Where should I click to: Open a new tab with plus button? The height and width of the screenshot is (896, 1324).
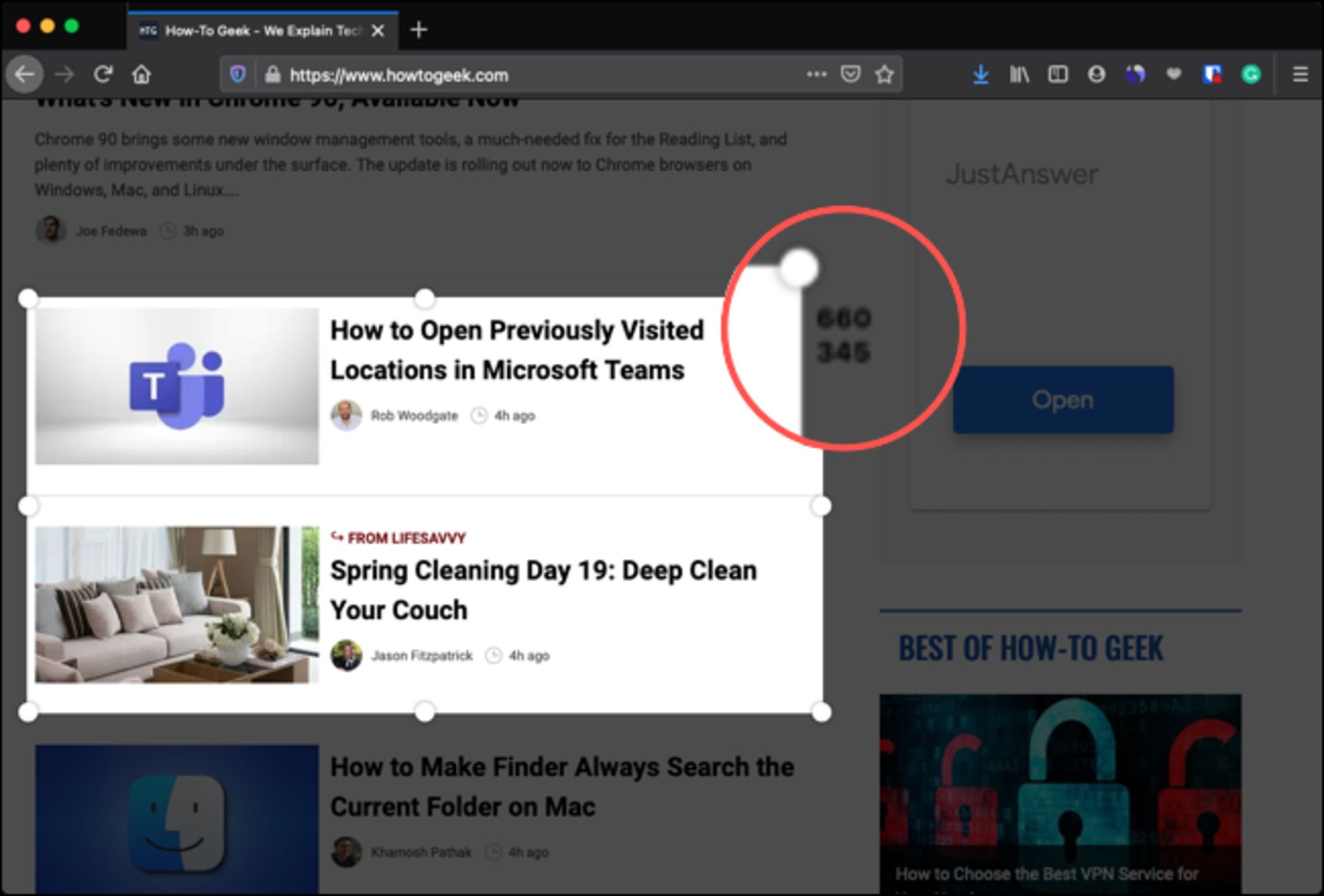(419, 30)
